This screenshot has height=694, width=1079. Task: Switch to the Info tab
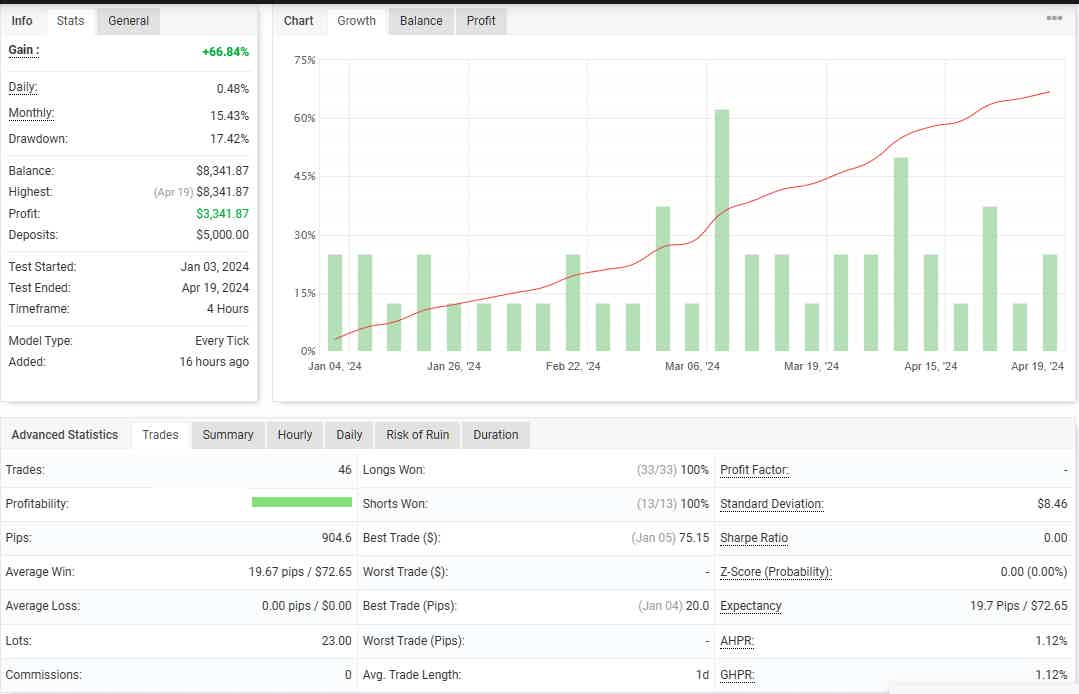point(22,21)
